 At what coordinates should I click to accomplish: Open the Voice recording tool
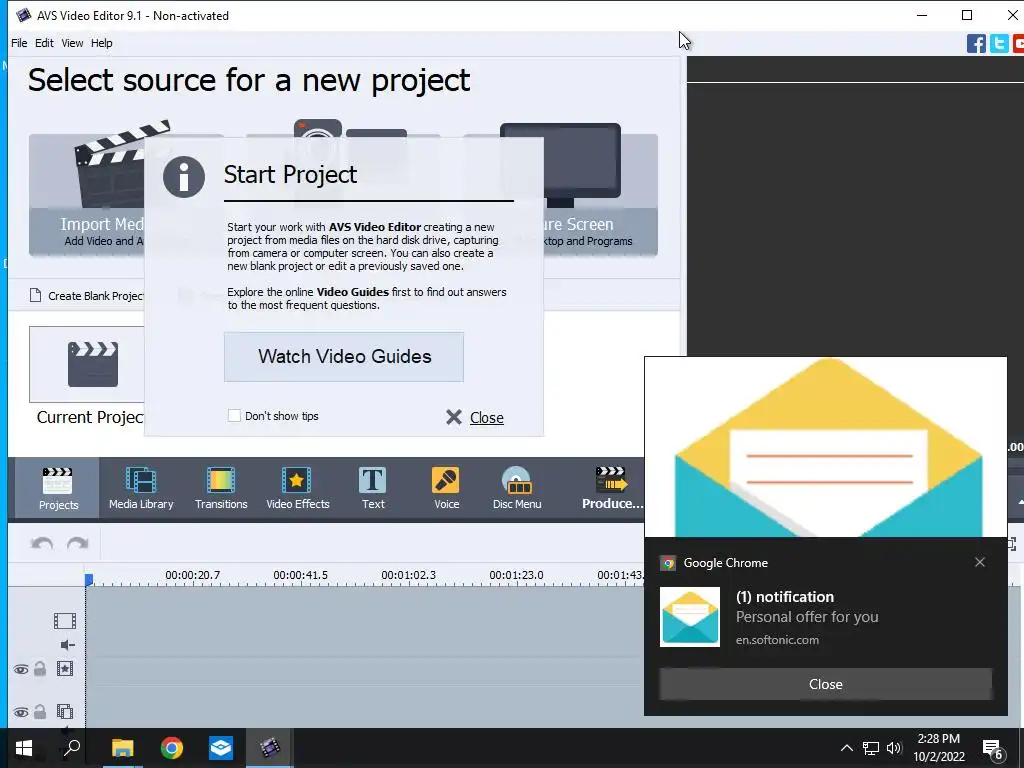tap(447, 488)
